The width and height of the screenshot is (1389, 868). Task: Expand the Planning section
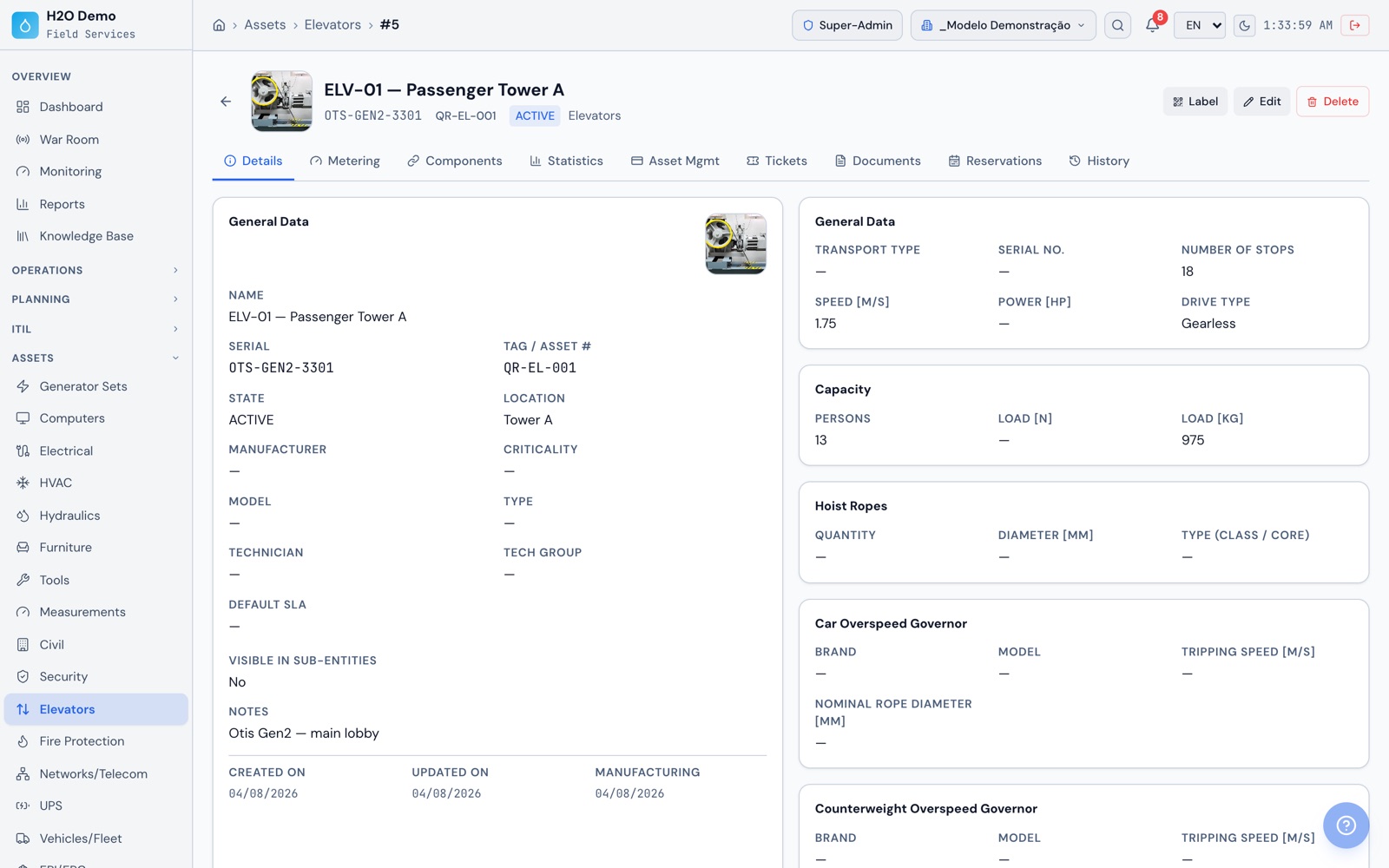95,299
